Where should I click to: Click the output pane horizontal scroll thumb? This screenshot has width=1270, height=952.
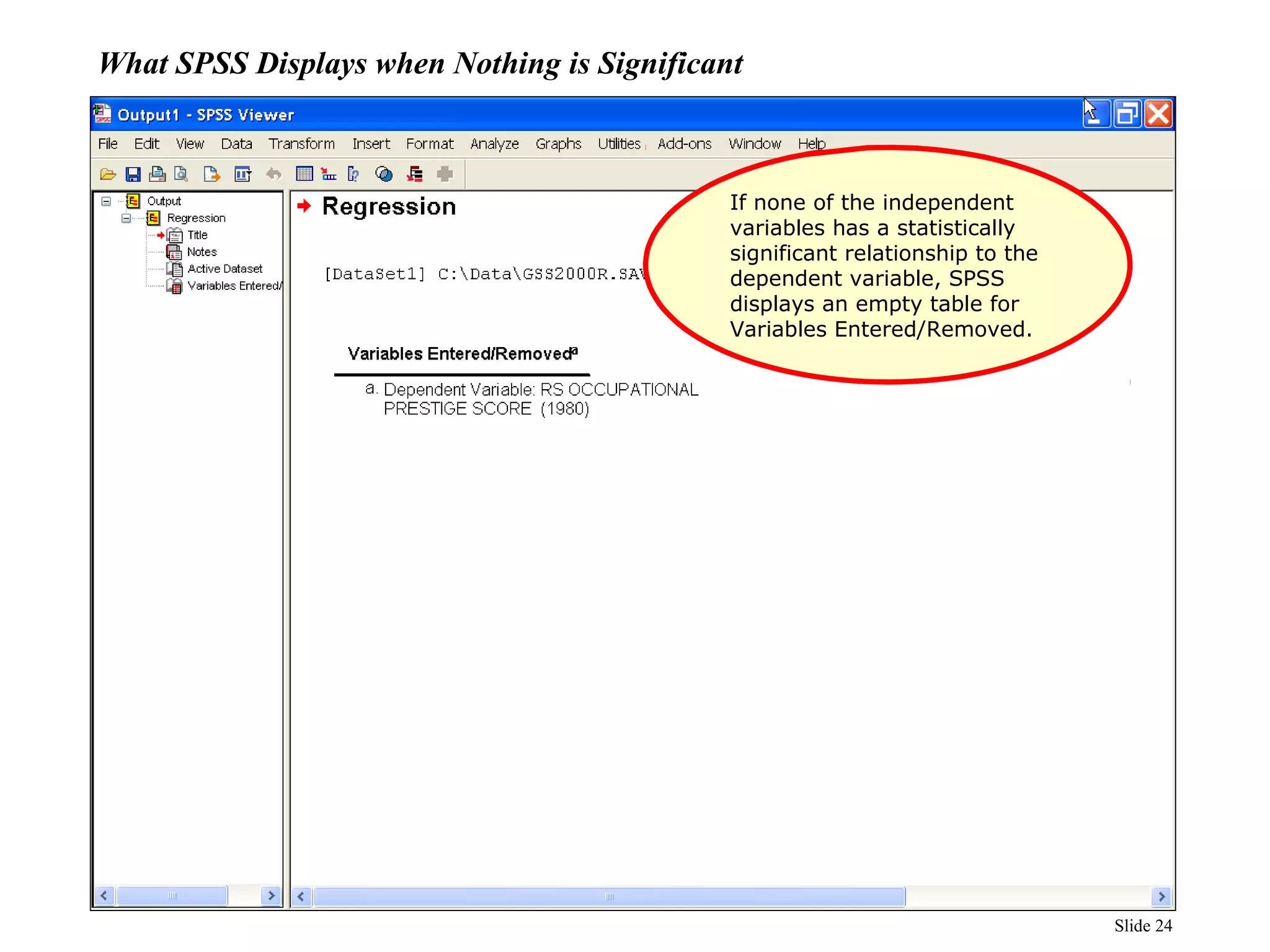click(609, 896)
